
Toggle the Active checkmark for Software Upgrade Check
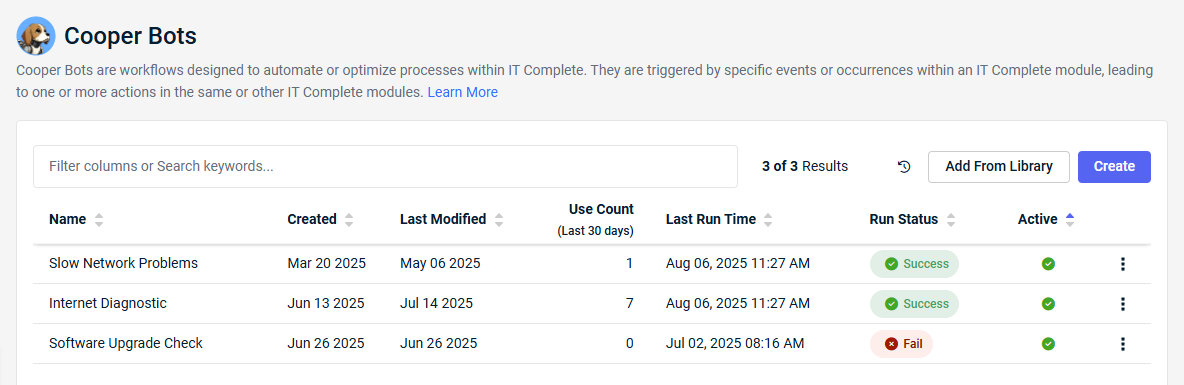tap(1048, 343)
